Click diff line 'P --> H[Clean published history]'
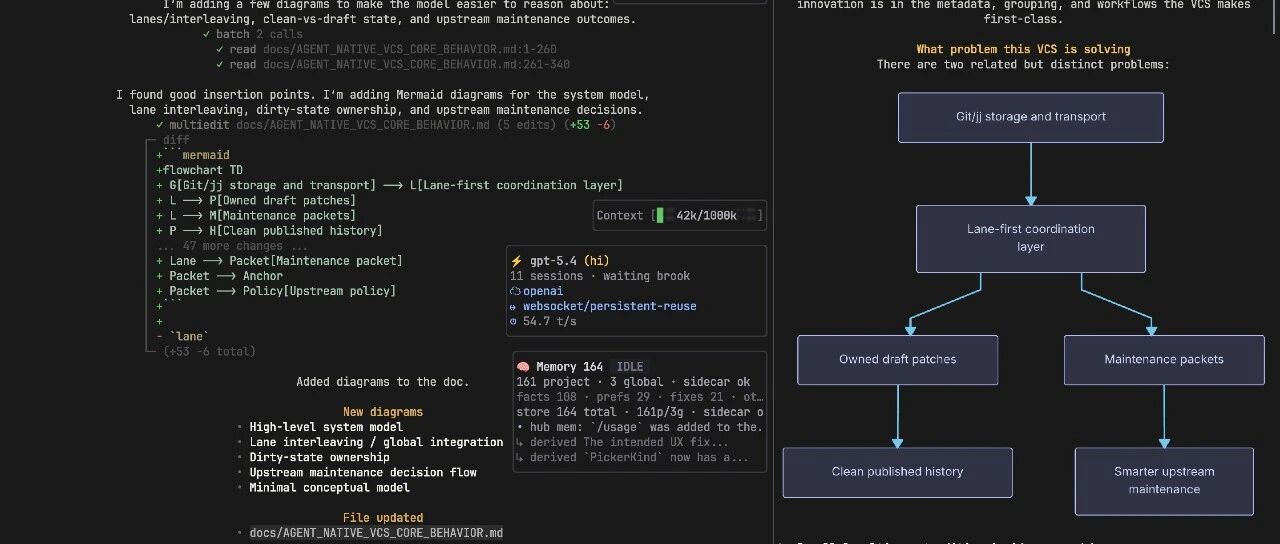This screenshot has width=1280, height=544. tap(269, 230)
